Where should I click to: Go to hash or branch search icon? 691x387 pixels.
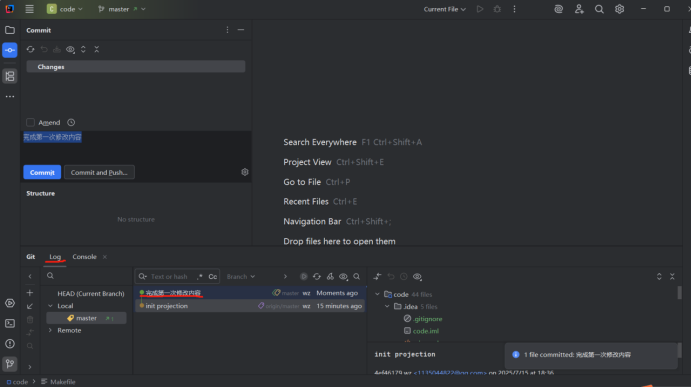(357, 276)
